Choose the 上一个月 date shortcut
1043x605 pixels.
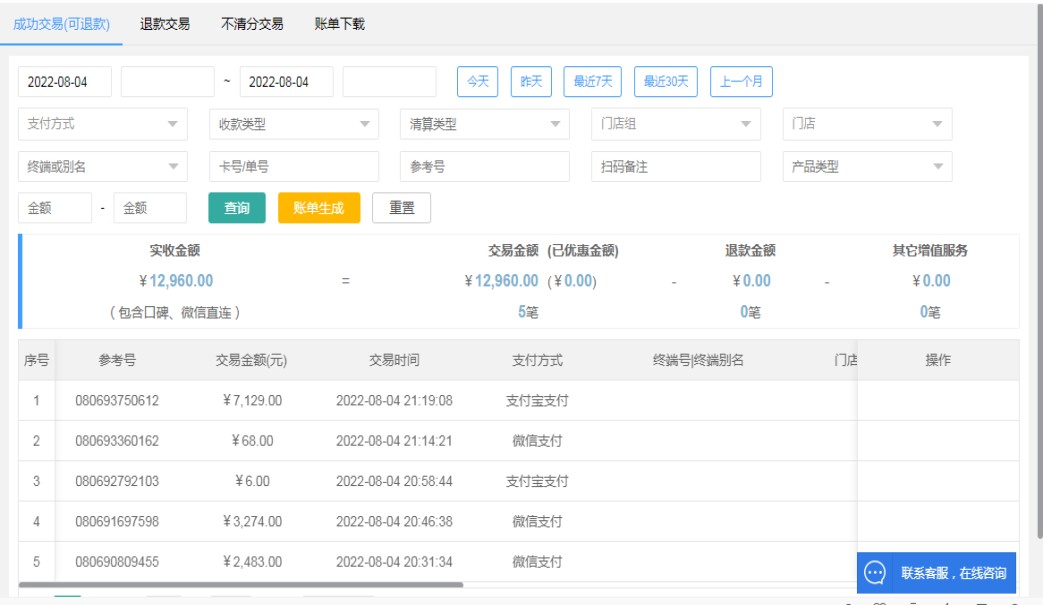point(741,82)
